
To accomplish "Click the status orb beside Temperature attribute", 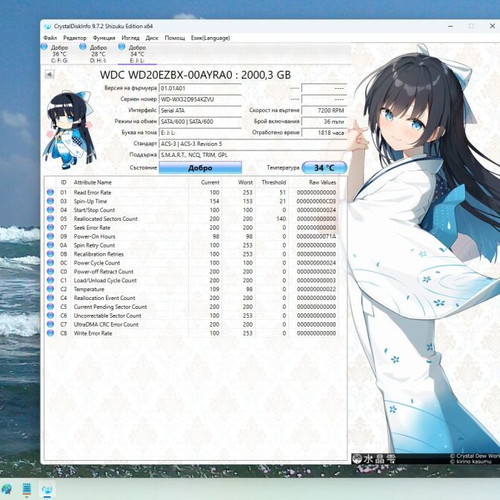I will 50,289.
